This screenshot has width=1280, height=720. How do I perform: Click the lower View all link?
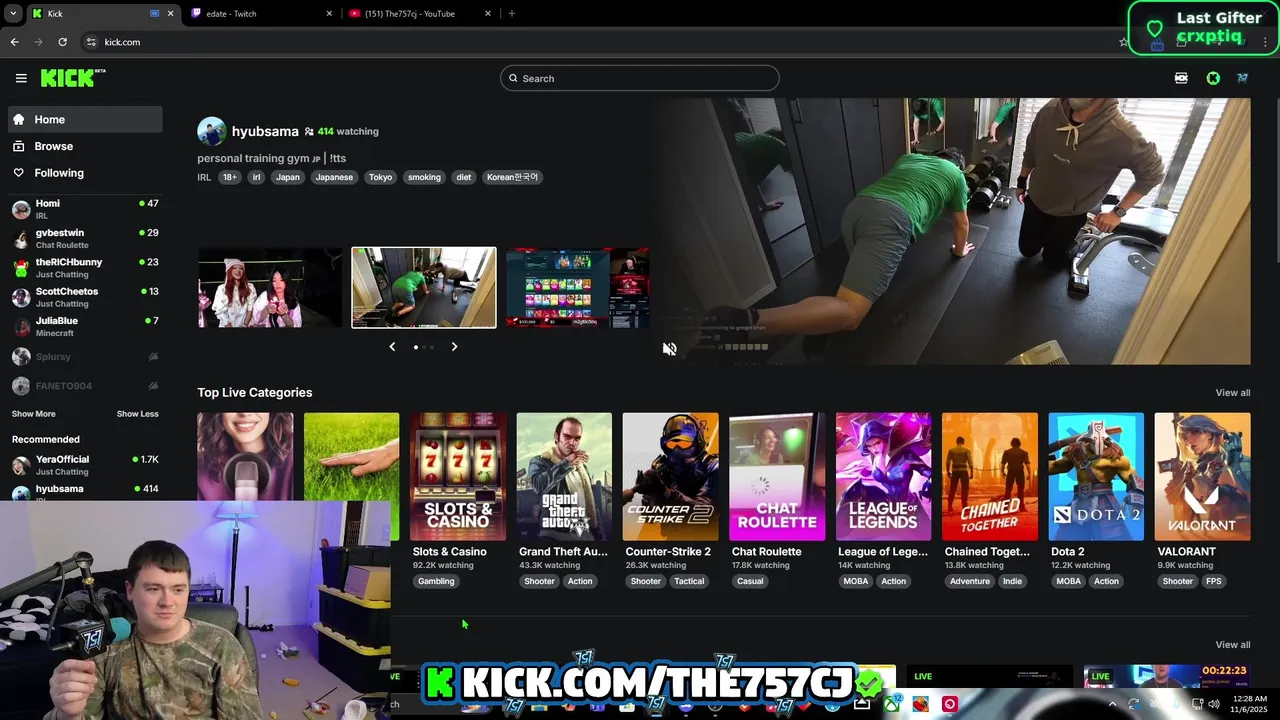tap(1232, 645)
